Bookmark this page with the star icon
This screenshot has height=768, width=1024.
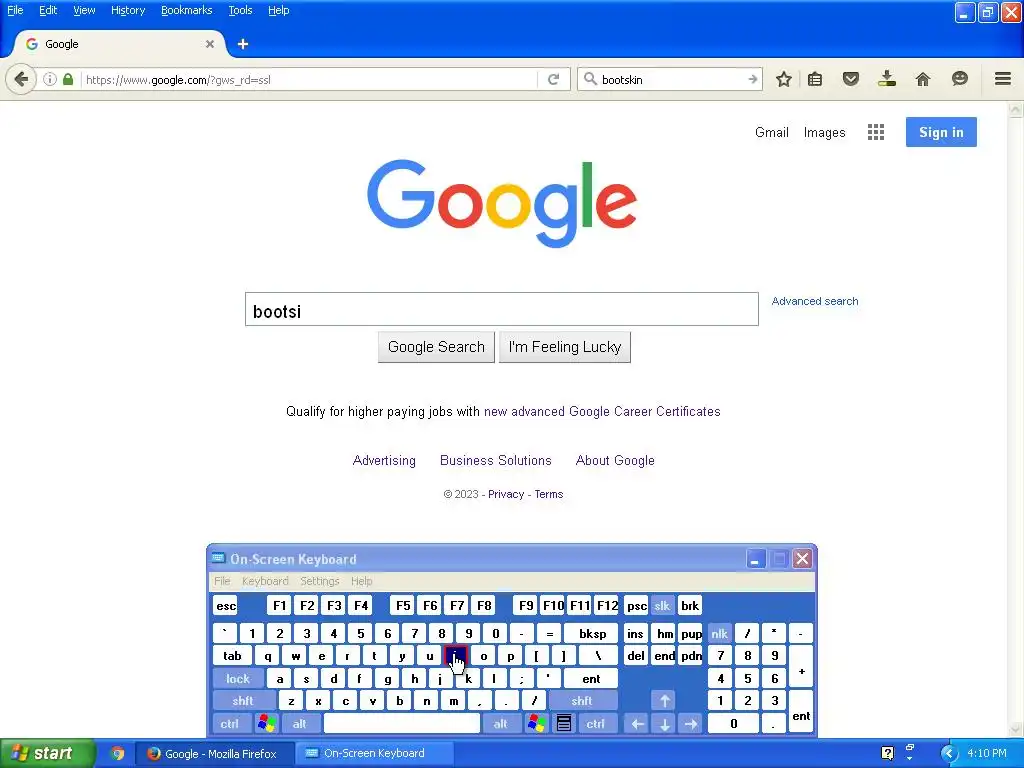(784, 80)
